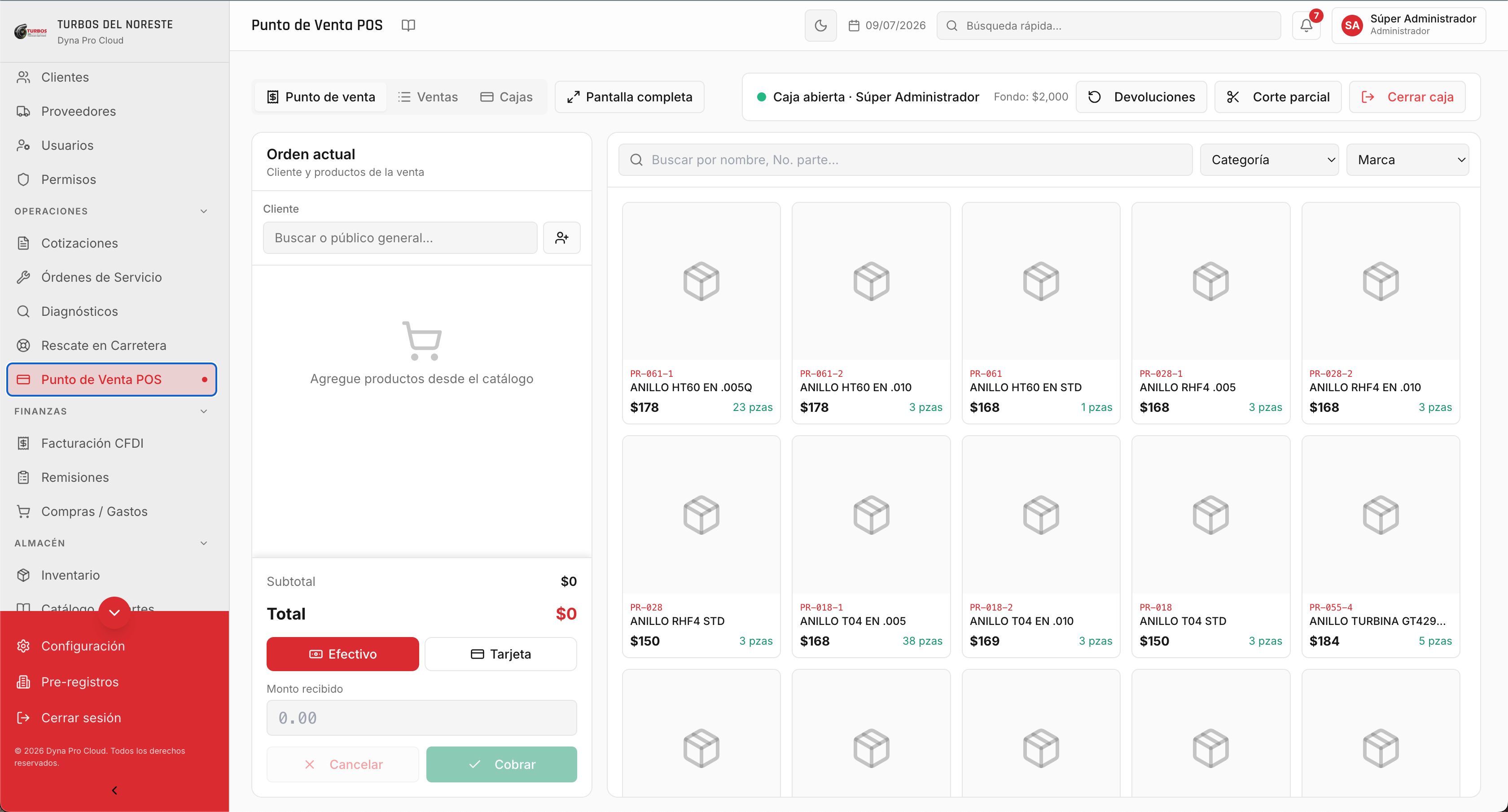Click the add new client icon button

[561, 237]
